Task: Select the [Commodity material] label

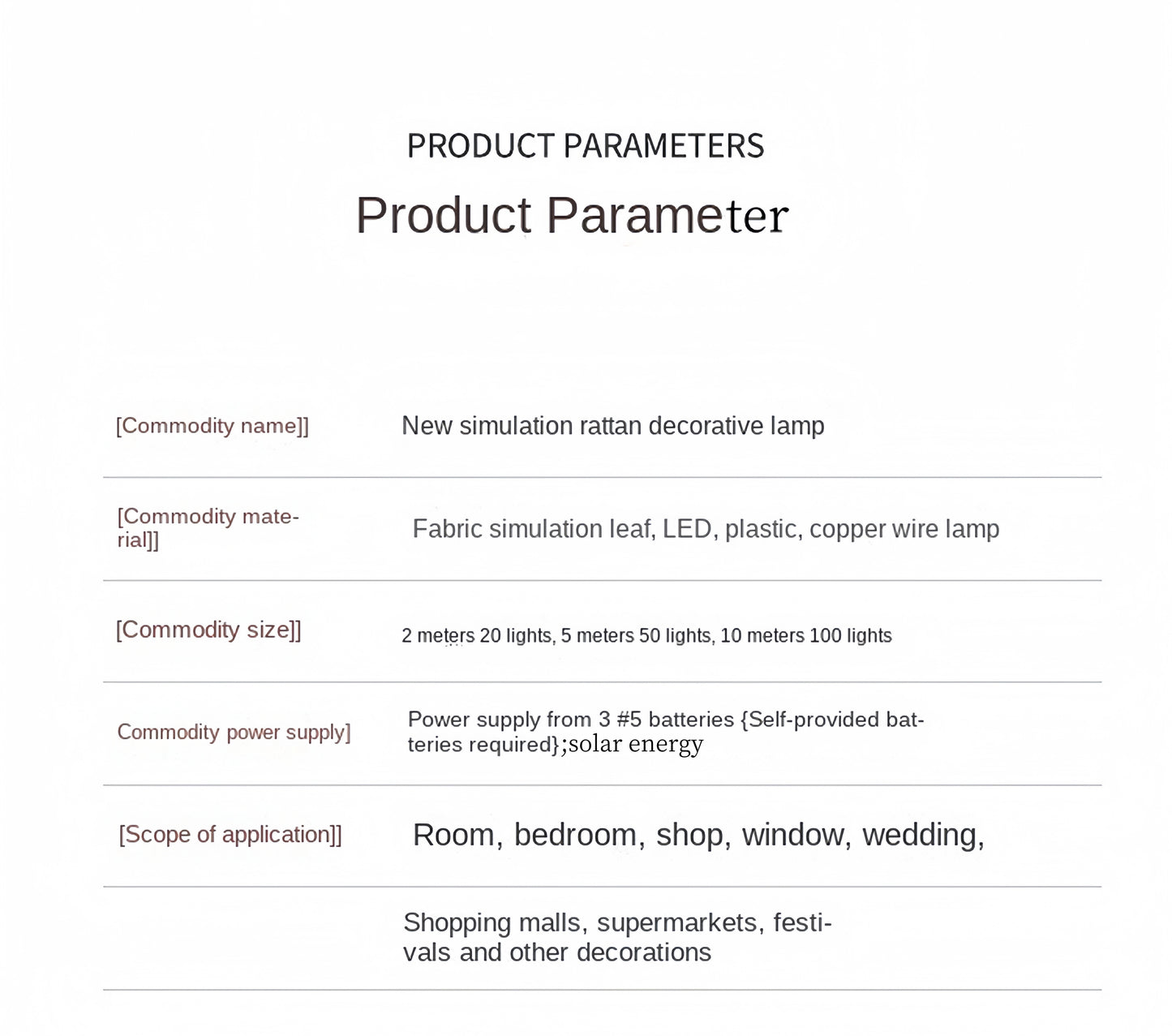Action: click(x=208, y=528)
